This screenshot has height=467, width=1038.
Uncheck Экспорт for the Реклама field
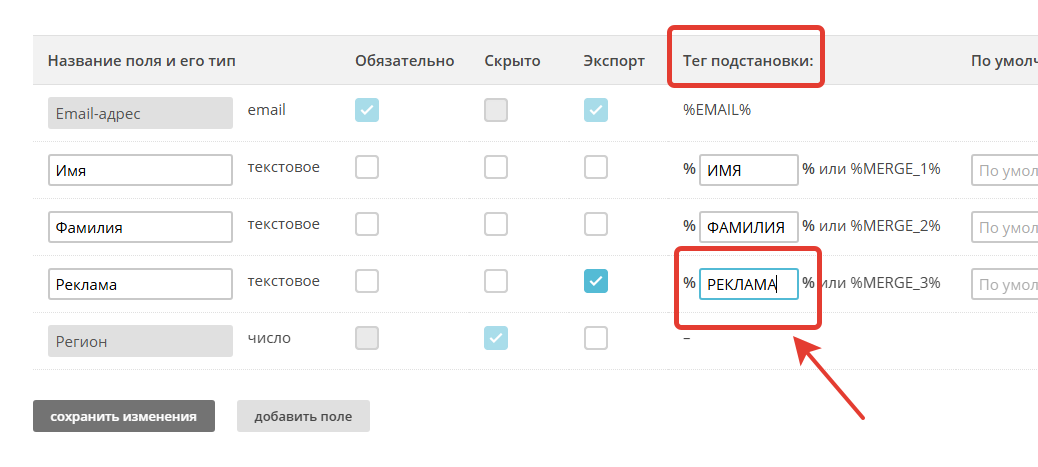(x=596, y=282)
